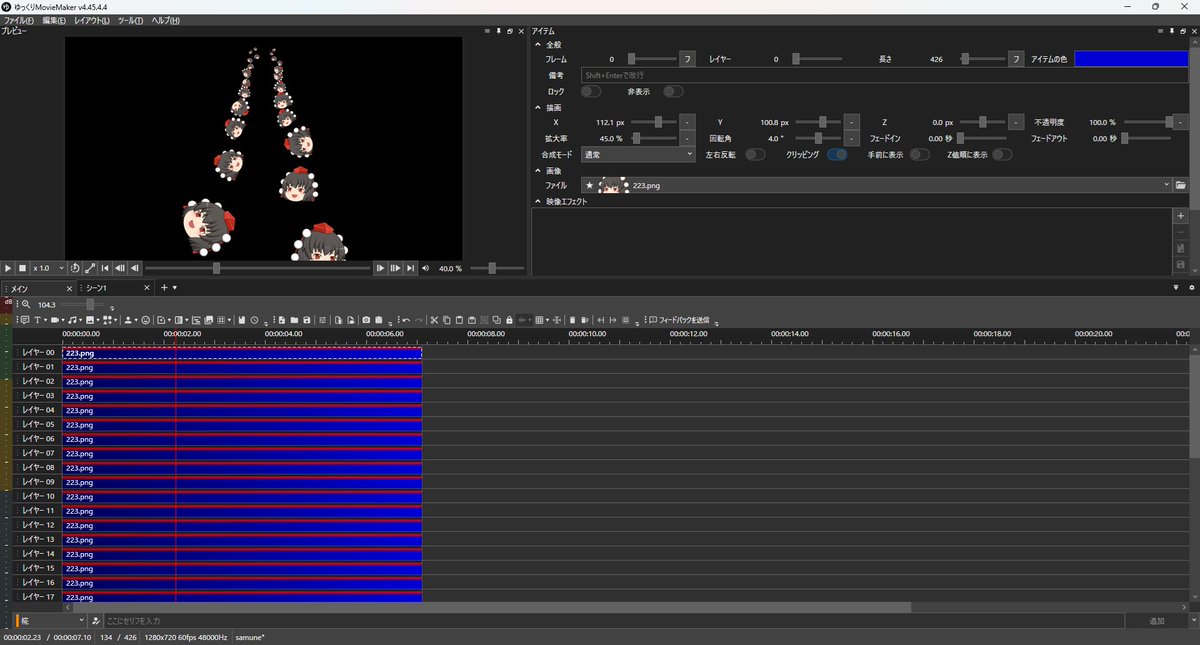Click the Stop button in preview

click(22, 268)
